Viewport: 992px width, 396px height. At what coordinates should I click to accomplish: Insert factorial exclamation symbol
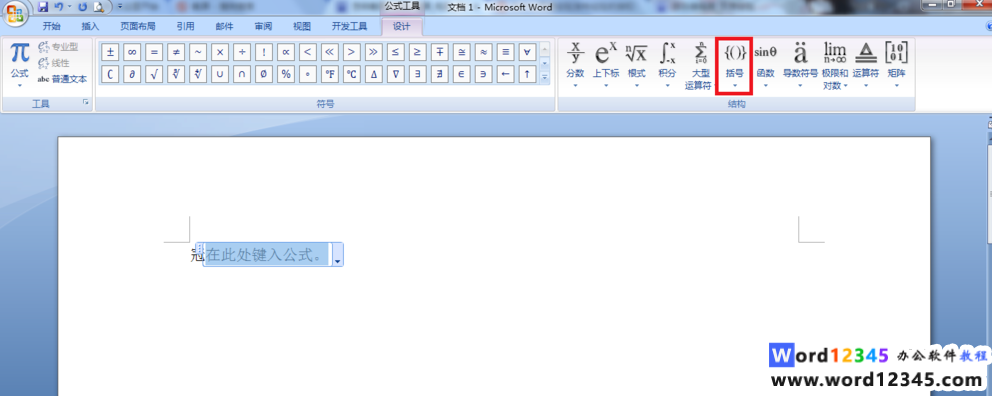click(263, 52)
